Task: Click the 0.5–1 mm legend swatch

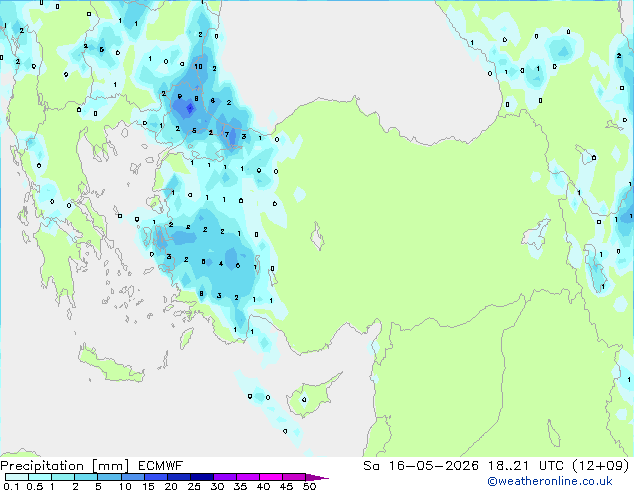Action: point(40,477)
